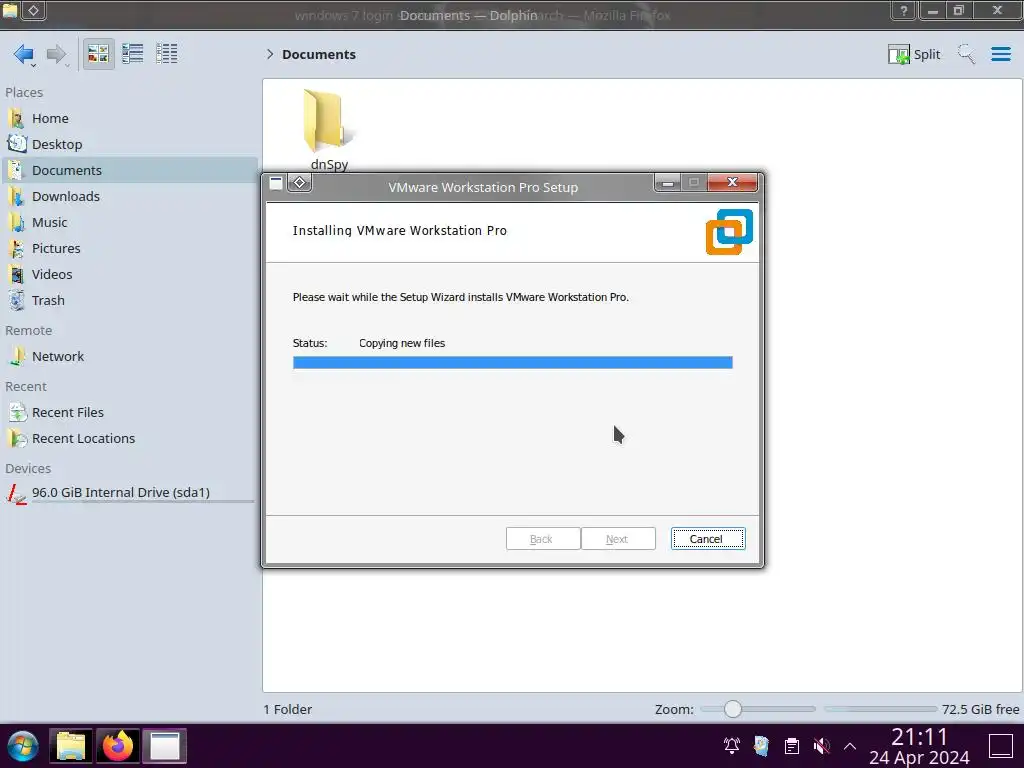
Task: Click muted volume tray icon
Action: click(x=822, y=746)
